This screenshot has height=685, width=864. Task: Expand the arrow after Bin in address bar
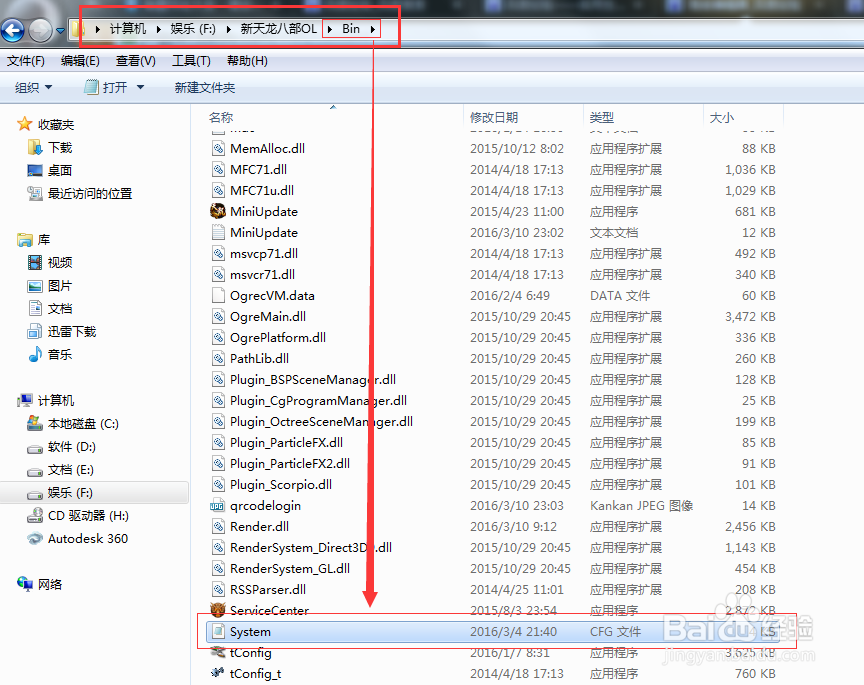pyautogui.click(x=373, y=29)
